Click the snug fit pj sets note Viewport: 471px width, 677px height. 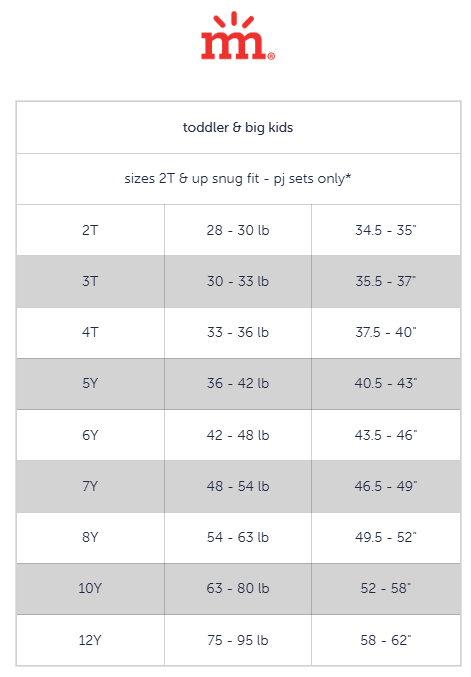238,179
